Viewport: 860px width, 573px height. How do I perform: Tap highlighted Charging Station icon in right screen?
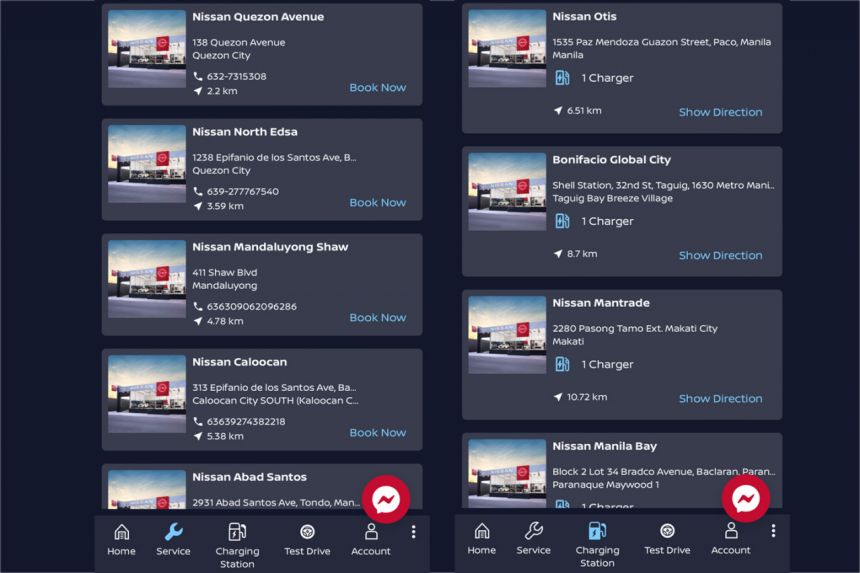pos(597,530)
